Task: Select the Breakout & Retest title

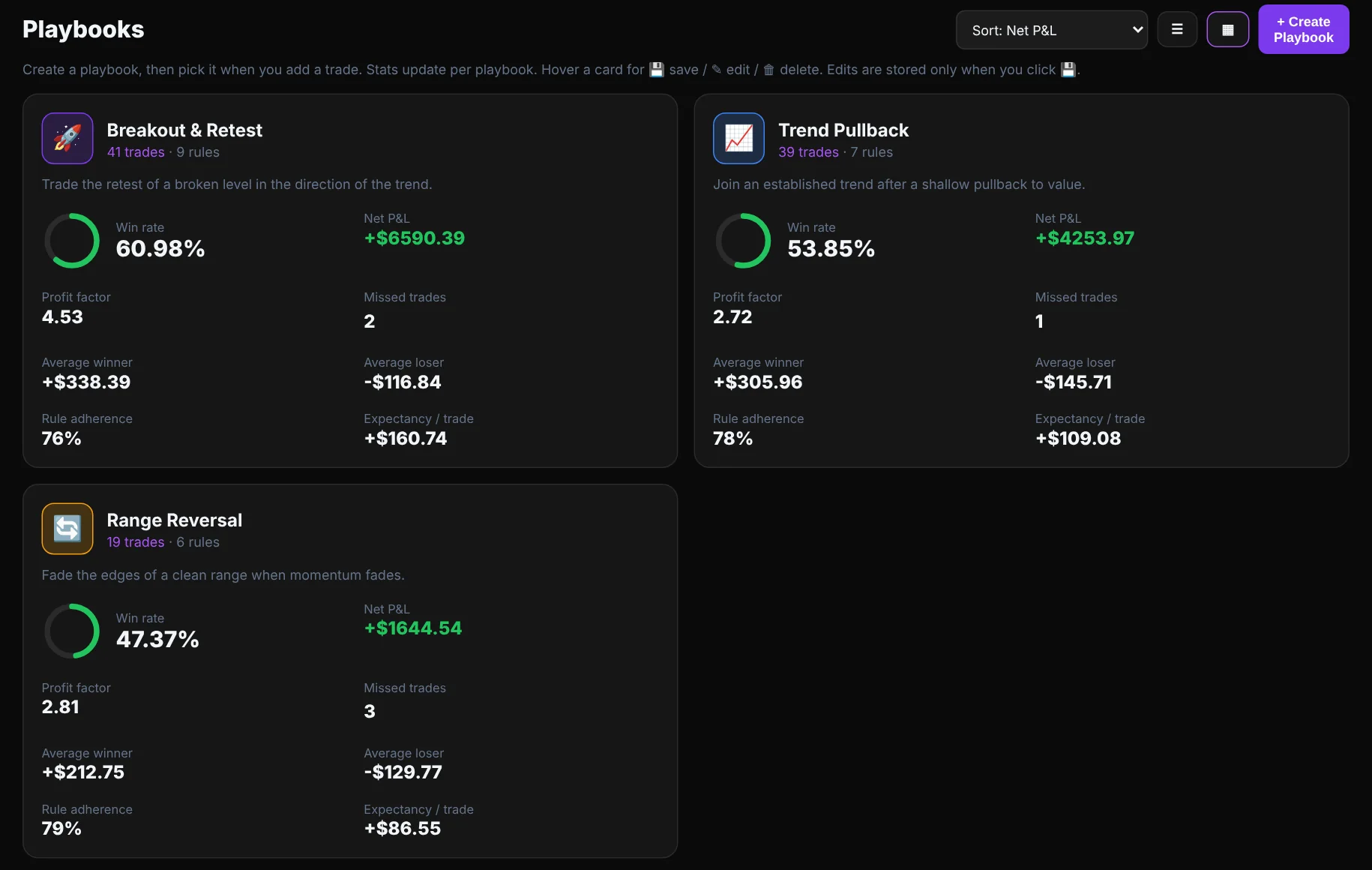Action: coord(184,130)
